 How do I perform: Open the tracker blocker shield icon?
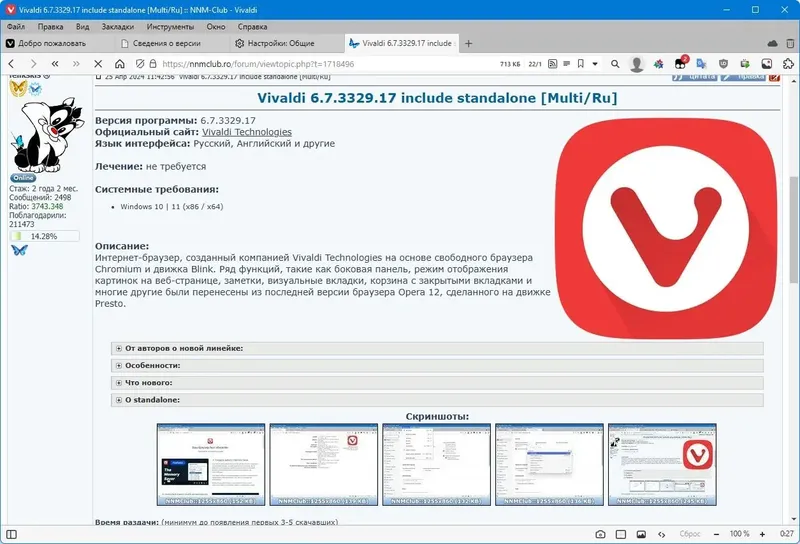click(x=140, y=64)
